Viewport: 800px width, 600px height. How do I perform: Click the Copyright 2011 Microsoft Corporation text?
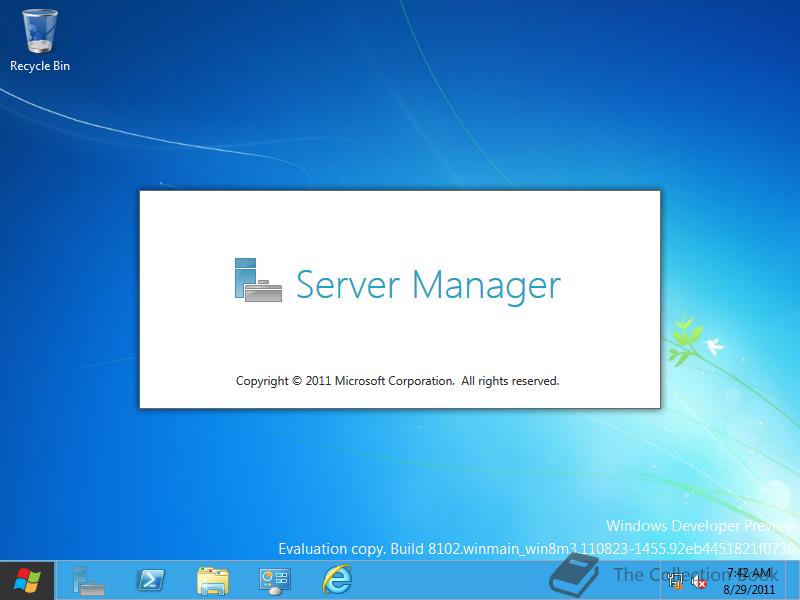[x=397, y=381]
